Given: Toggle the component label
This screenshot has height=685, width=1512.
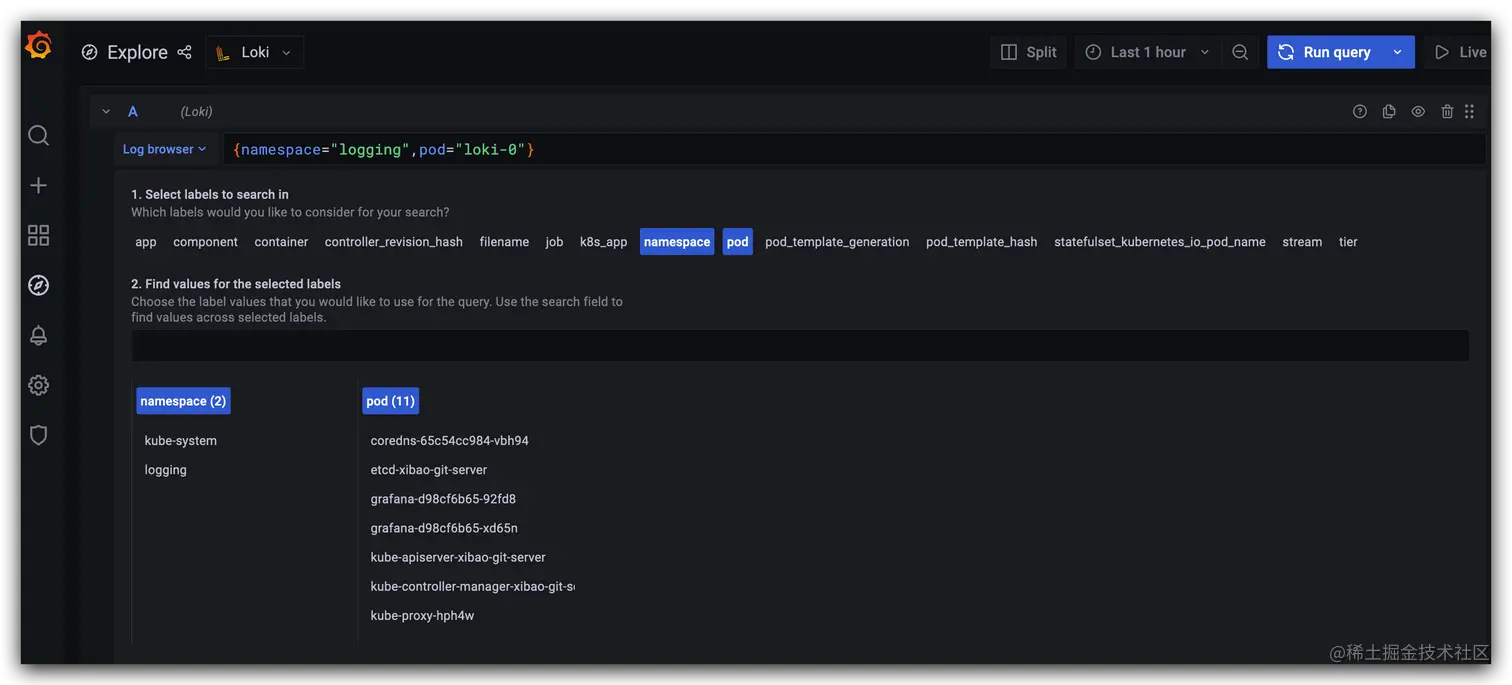Looking at the screenshot, I should pyautogui.click(x=205, y=242).
